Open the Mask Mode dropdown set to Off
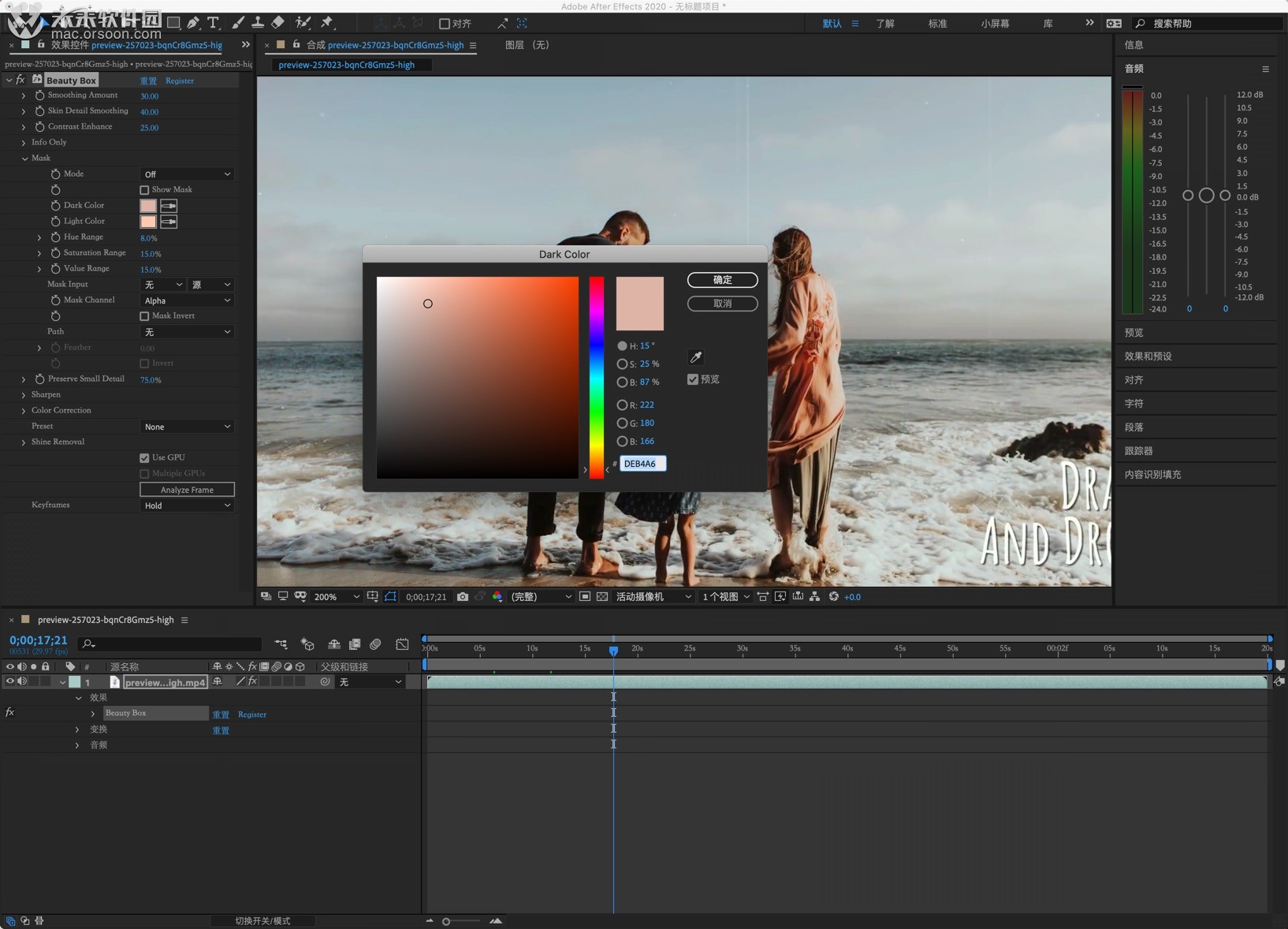 click(187, 174)
